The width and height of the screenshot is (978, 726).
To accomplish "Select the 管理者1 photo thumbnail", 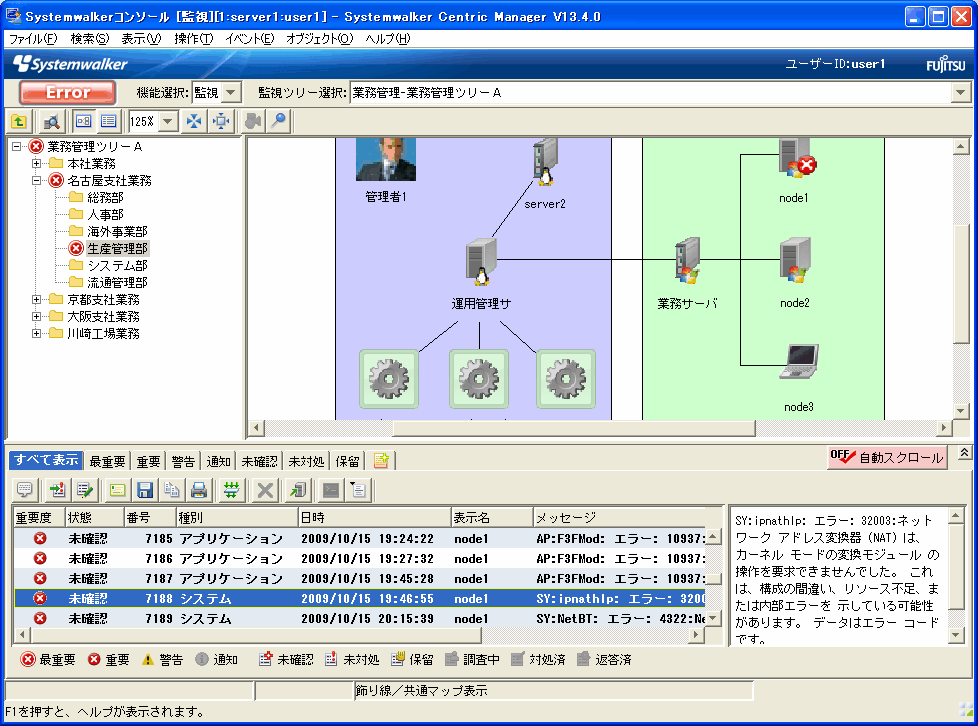I will point(385,160).
